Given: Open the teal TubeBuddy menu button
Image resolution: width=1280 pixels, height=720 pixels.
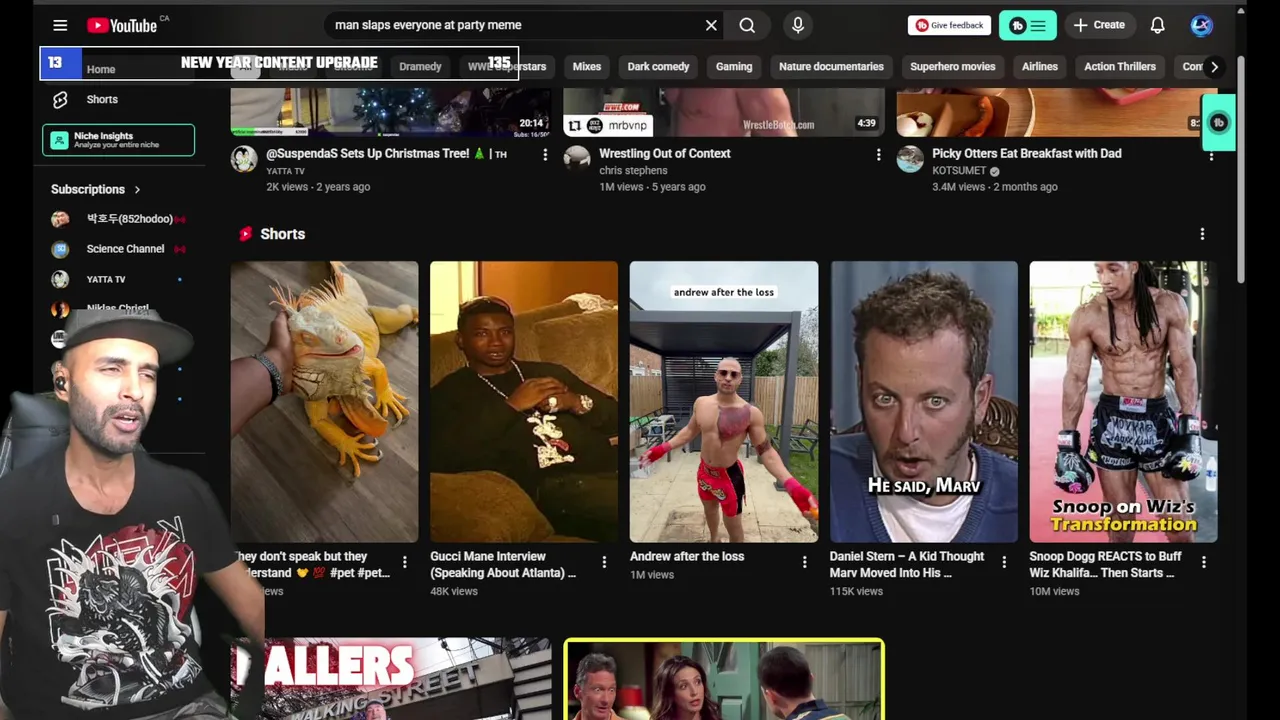Looking at the screenshot, I should click(1027, 26).
